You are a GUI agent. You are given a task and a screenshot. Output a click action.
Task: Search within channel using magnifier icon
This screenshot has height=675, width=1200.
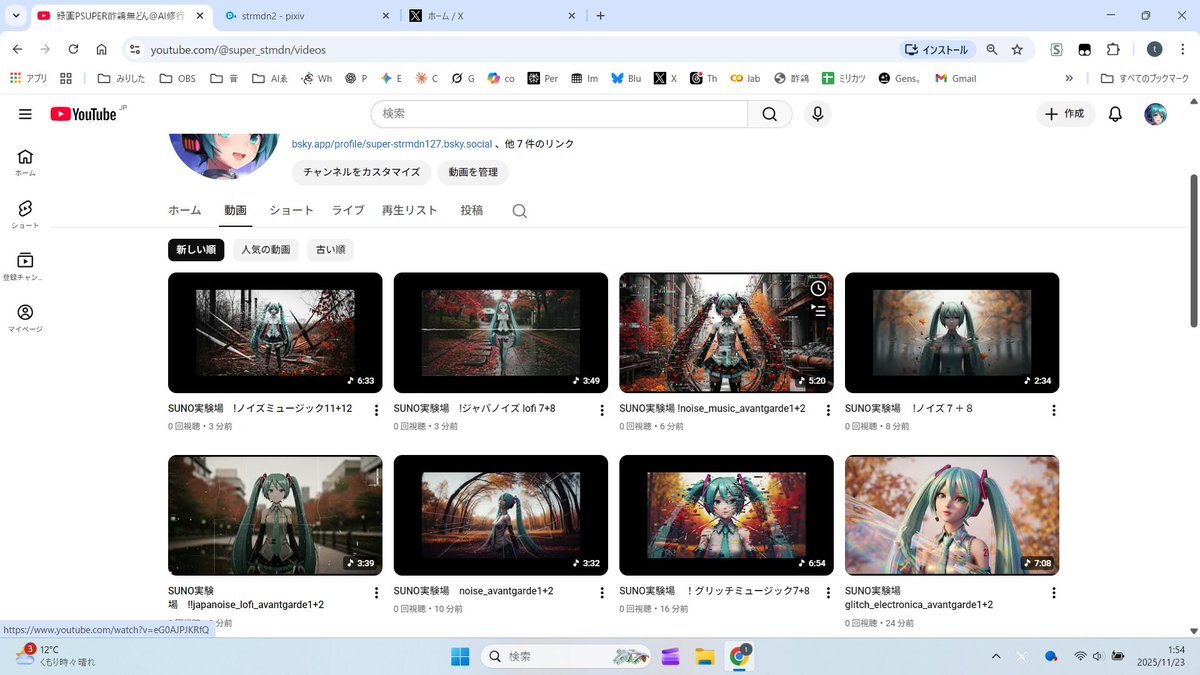pyautogui.click(x=519, y=211)
